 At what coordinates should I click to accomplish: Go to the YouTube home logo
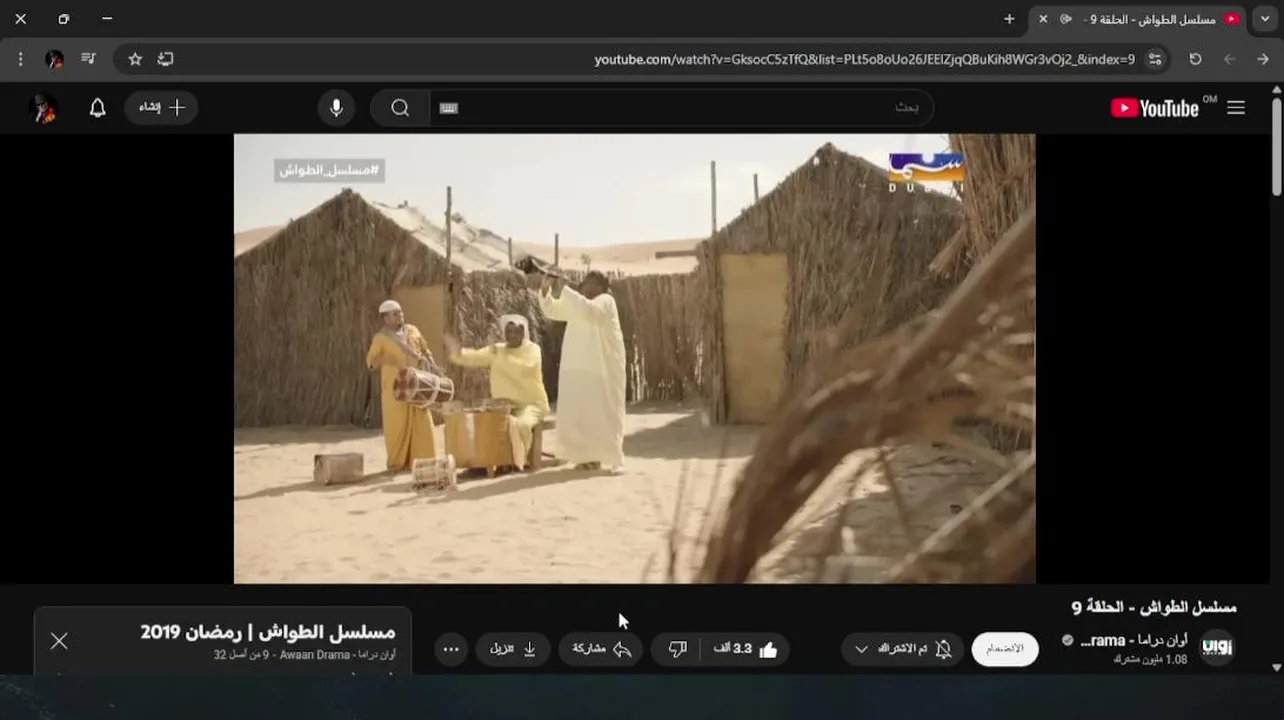coord(1154,108)
